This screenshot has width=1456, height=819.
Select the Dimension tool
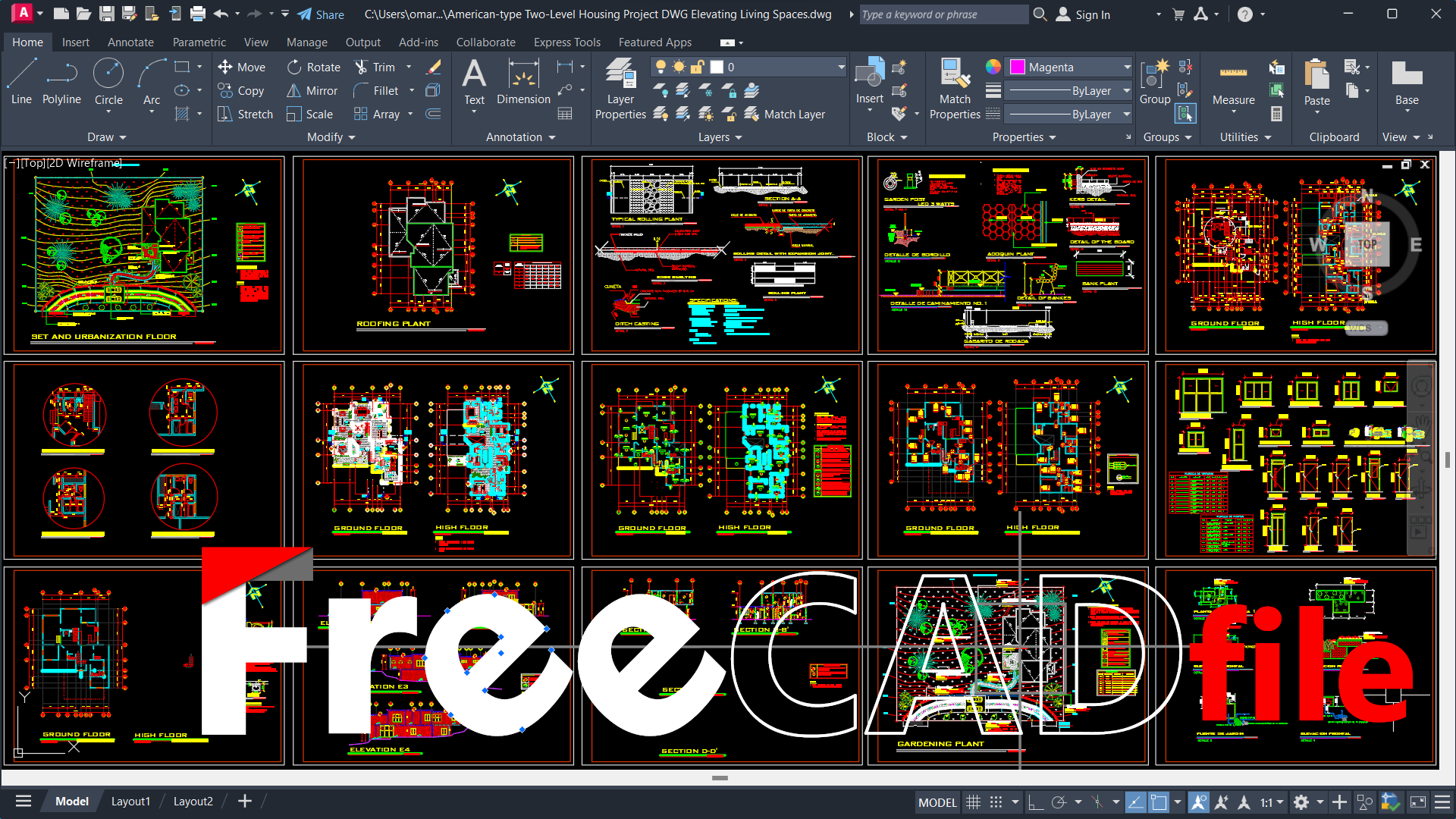click(523, 82)
